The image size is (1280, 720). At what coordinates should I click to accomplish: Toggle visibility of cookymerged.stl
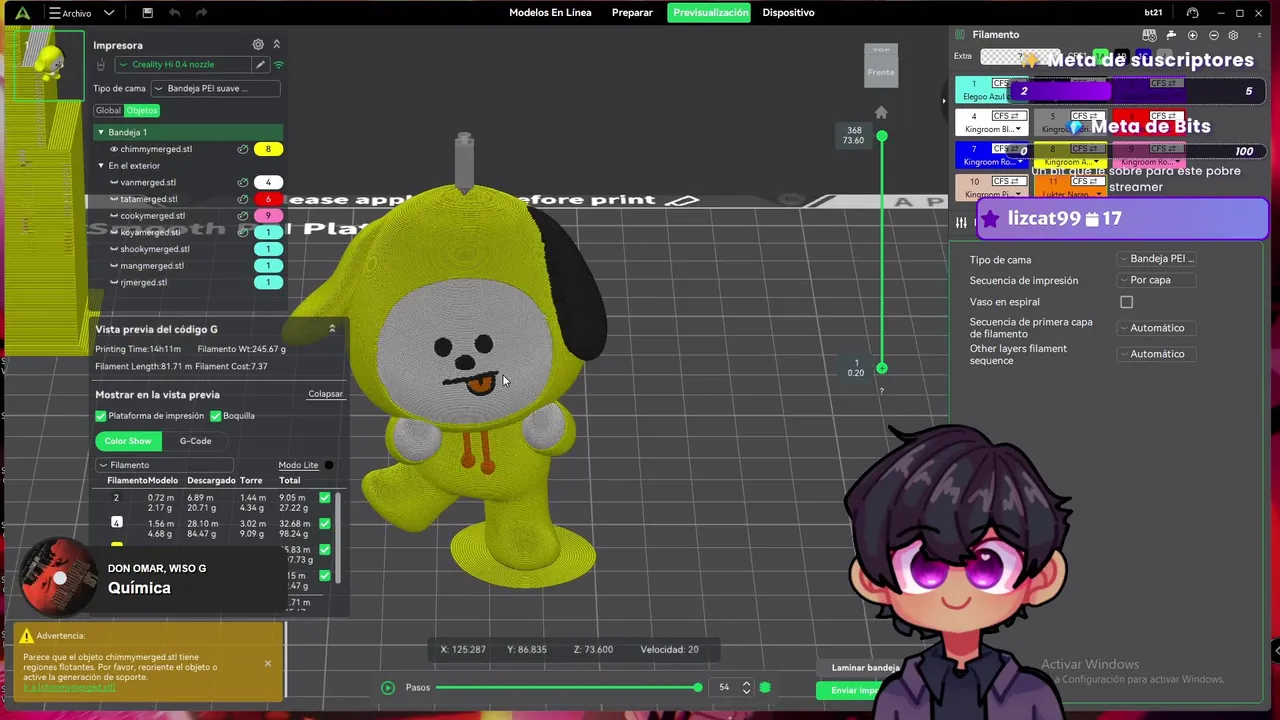click(x=114, y=216)
